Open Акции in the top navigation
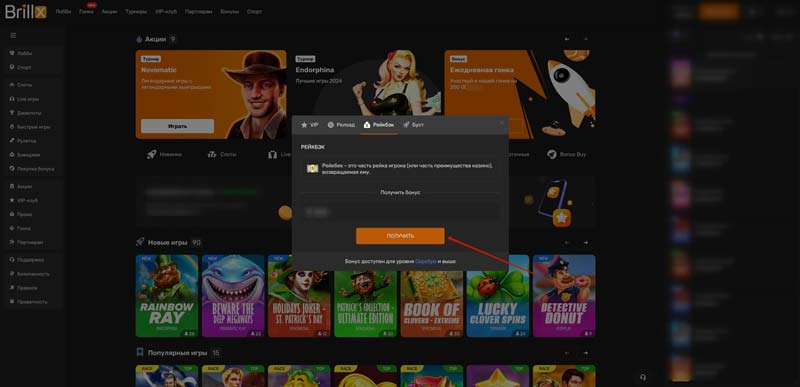800x387 pixels. point(109,11)
